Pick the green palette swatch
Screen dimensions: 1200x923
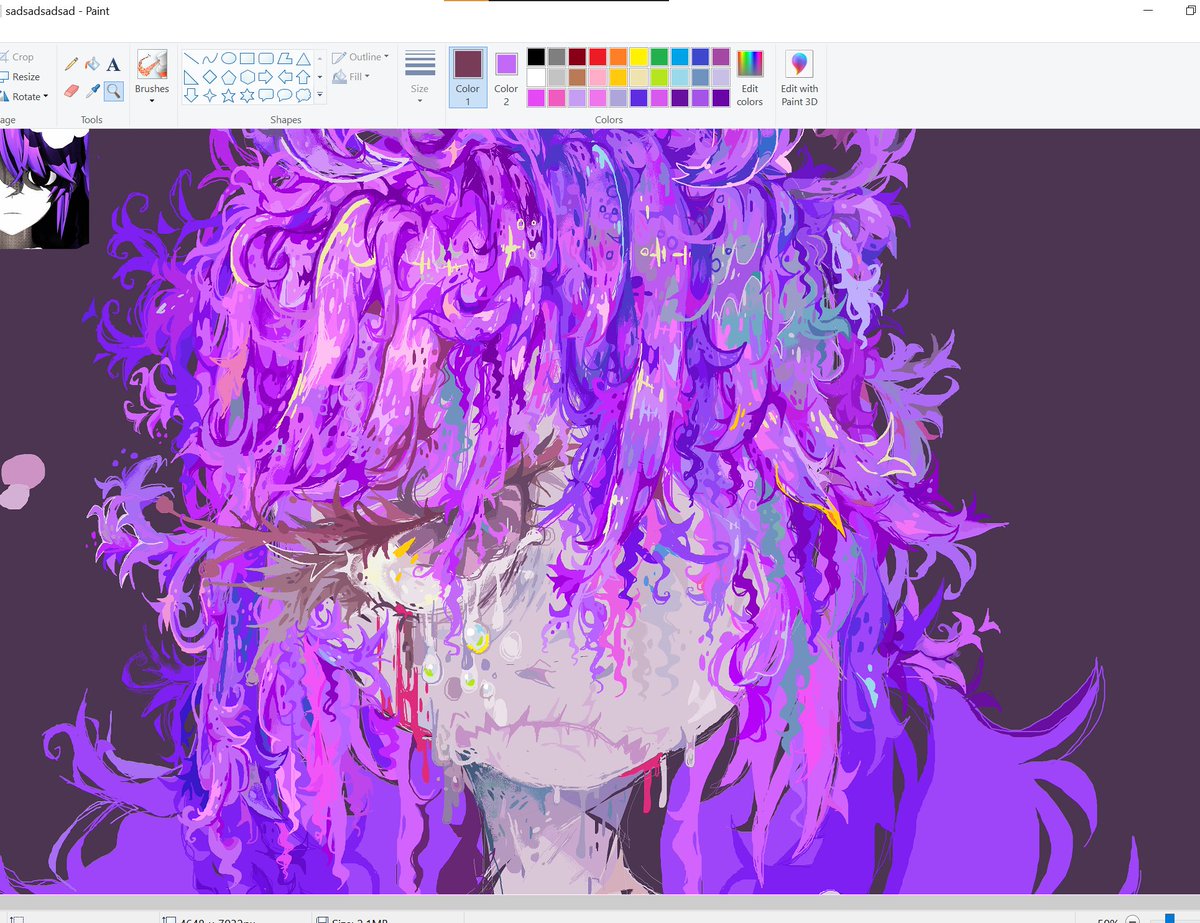pos(659,56)
